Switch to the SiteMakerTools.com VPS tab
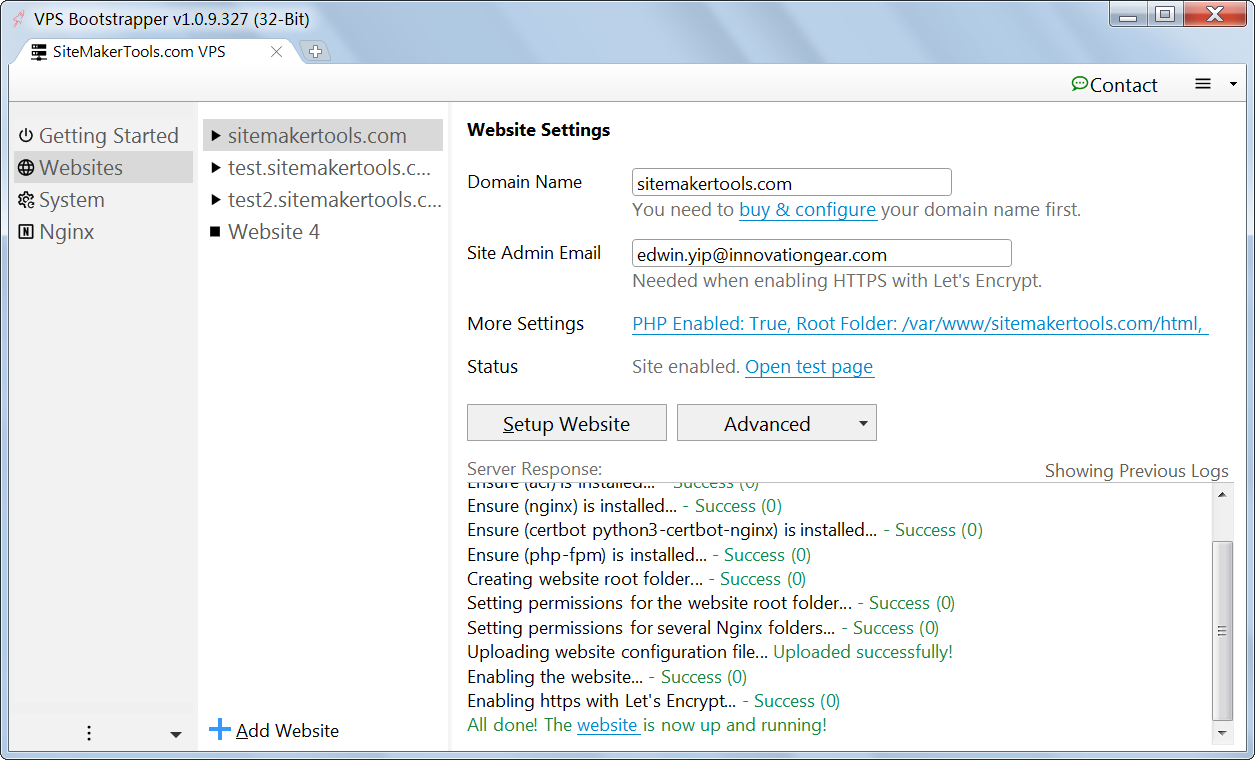This screenshot has height=760, width=1255. pyautogui.click(x=140, y=50)
